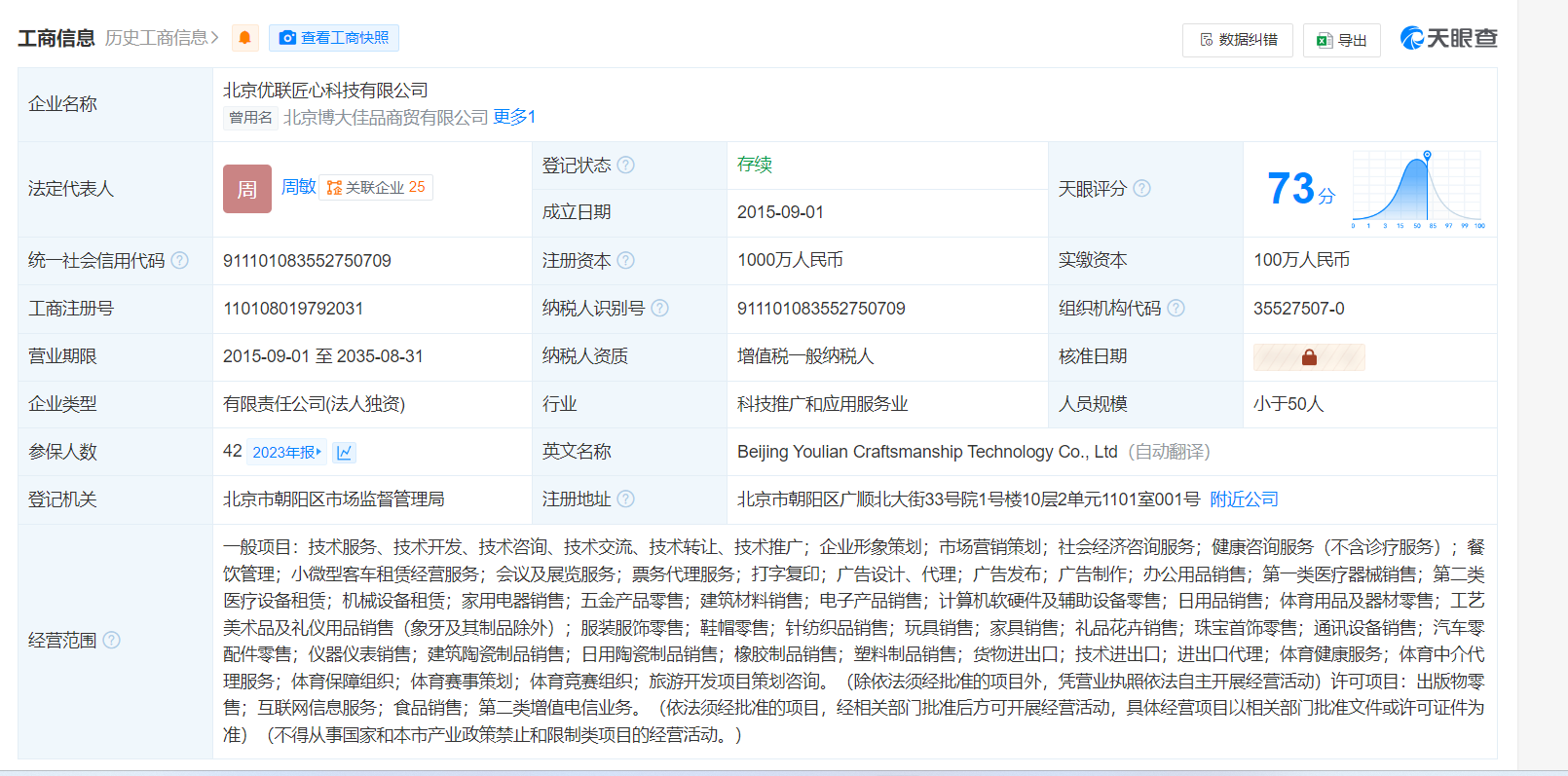Select company name 北京优联匠心科技有限公司
The height and width of the screenshot is (776, 1568).
325,91
